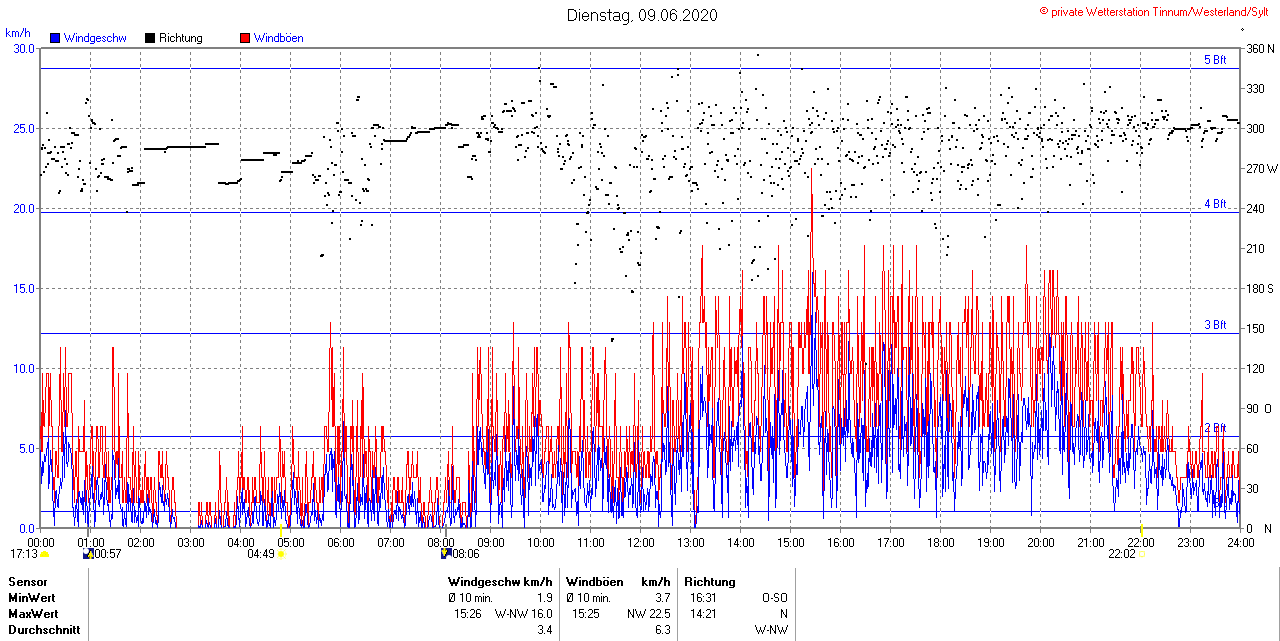Viewport: 1280px width, 641px height.
Task: Click the 12:00 time axis label
Action: 641,542
